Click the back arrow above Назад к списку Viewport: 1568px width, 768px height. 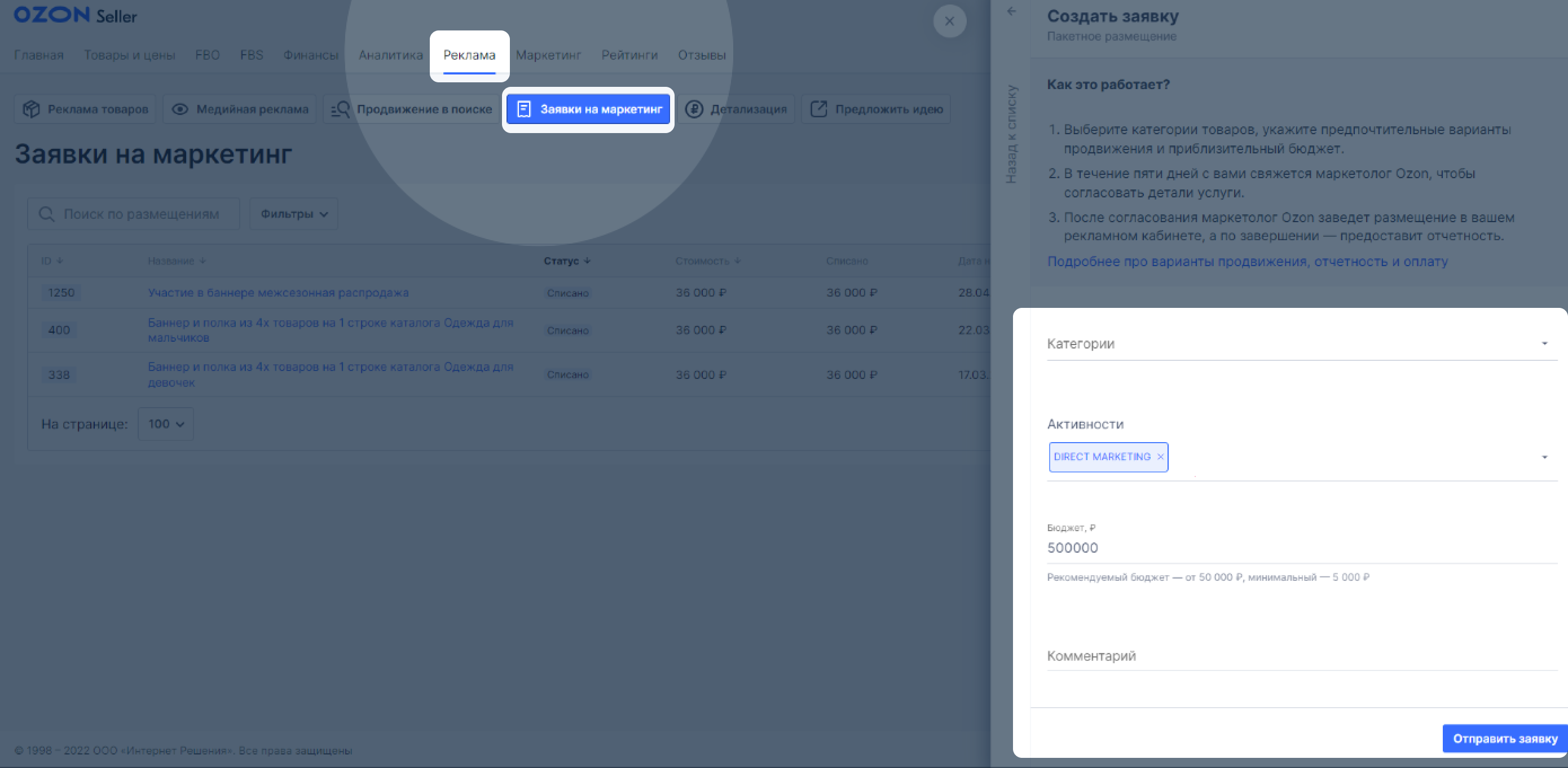tap(1011, 11)
